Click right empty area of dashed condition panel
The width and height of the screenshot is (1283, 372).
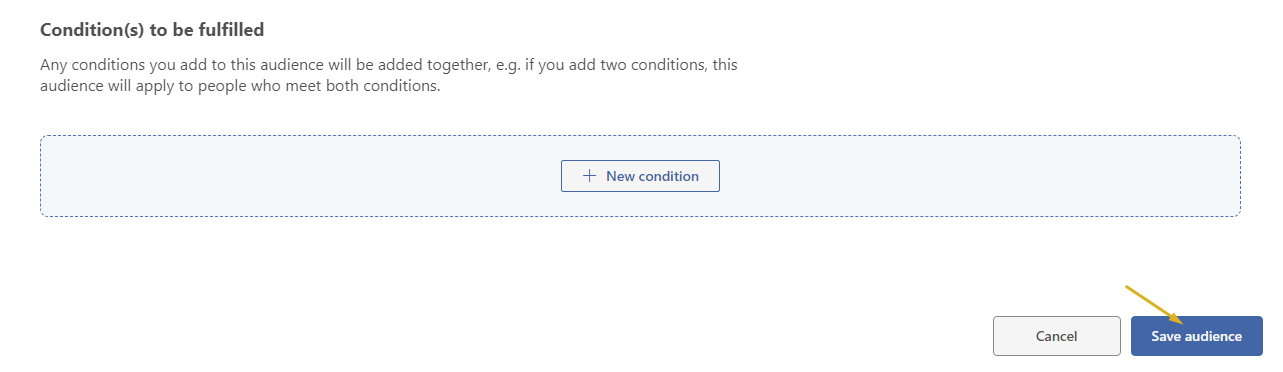[980, 176]
